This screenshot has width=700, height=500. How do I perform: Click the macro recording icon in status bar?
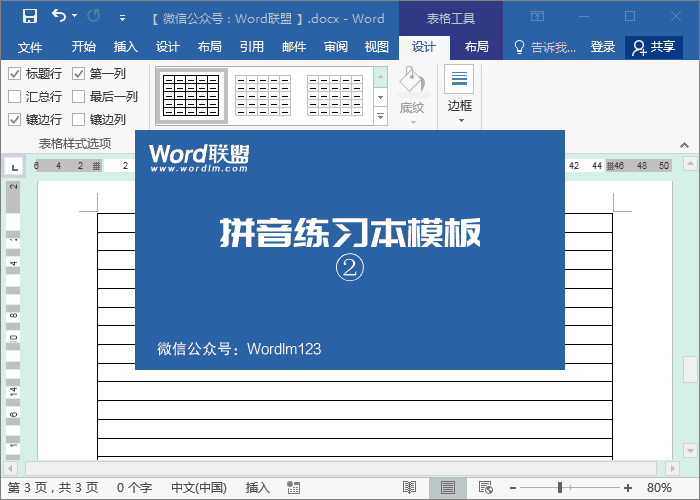tap(293, 488)
